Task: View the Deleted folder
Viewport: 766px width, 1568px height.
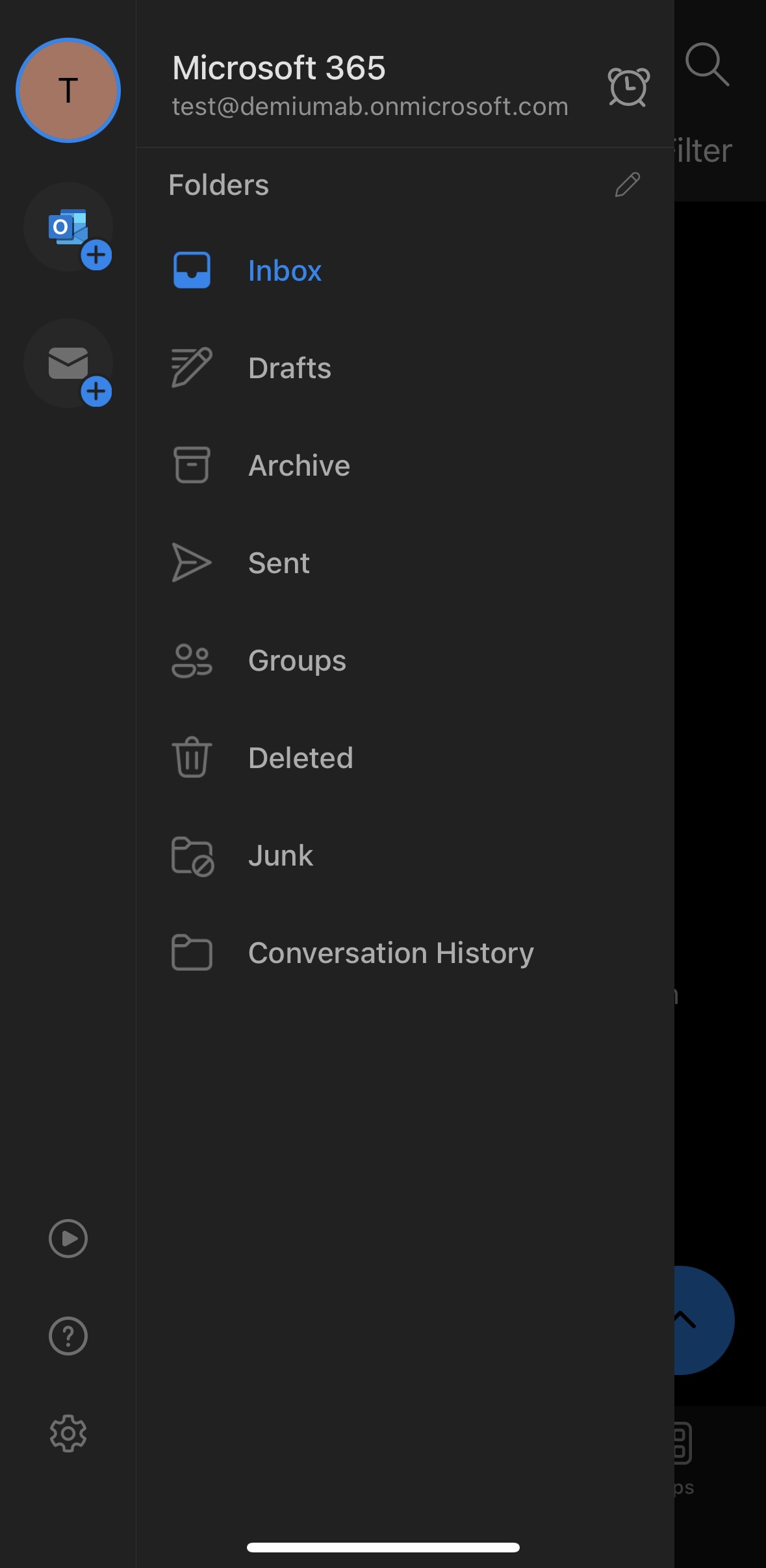Action: [x=405, y=758]
